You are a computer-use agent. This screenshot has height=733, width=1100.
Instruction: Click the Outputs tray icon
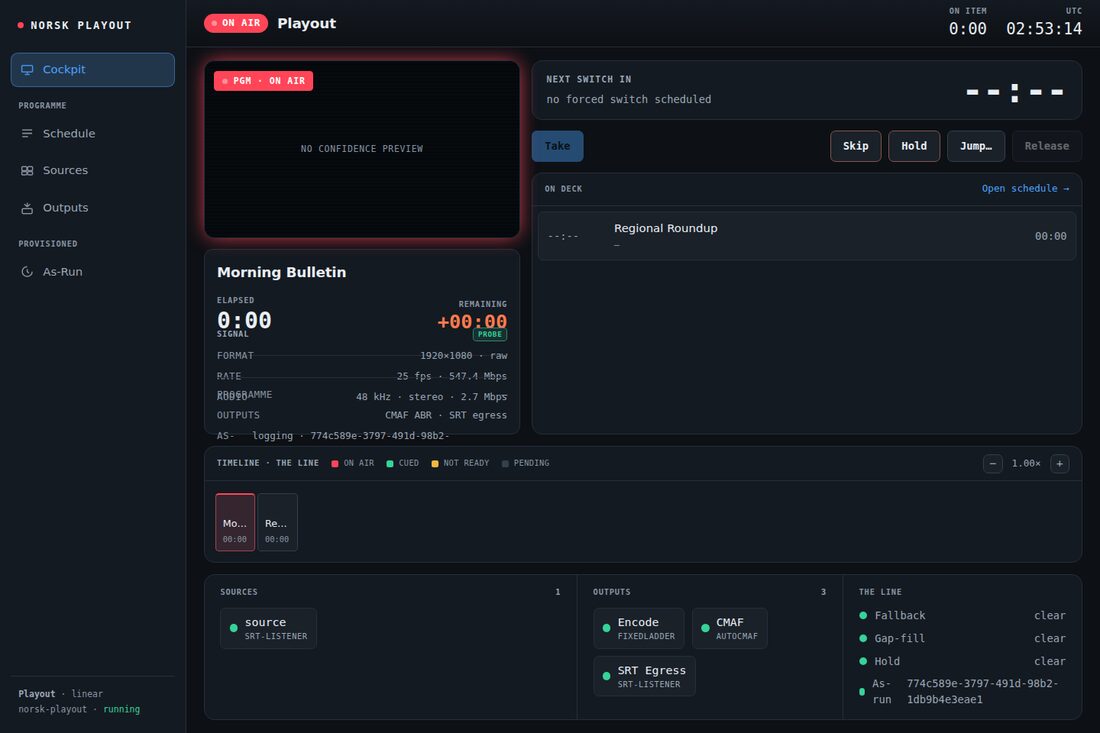click(x=27, y=208)
